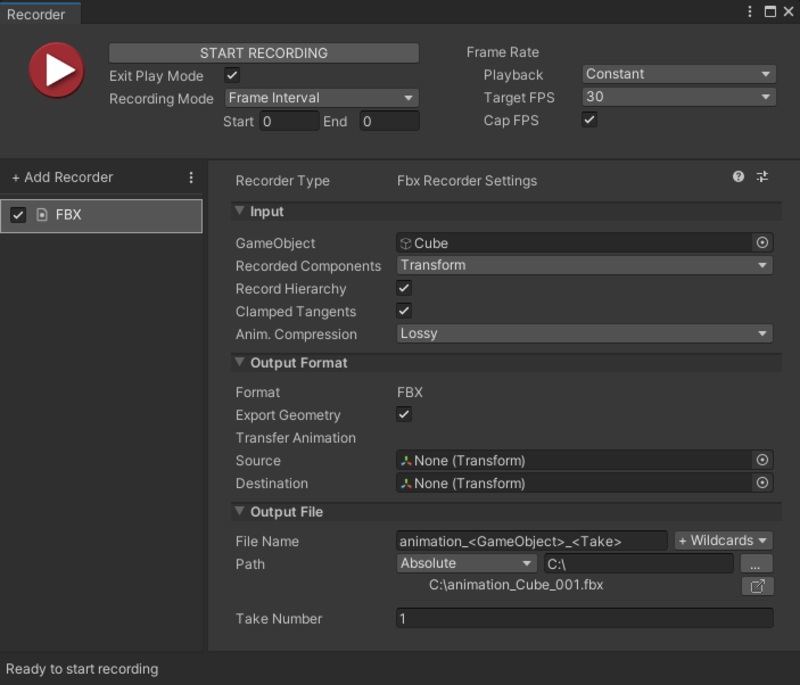The height and width of the screenshot is (685, 800).
Task: Toggle the Export Geometry checkbox
Action: (404, 415)
